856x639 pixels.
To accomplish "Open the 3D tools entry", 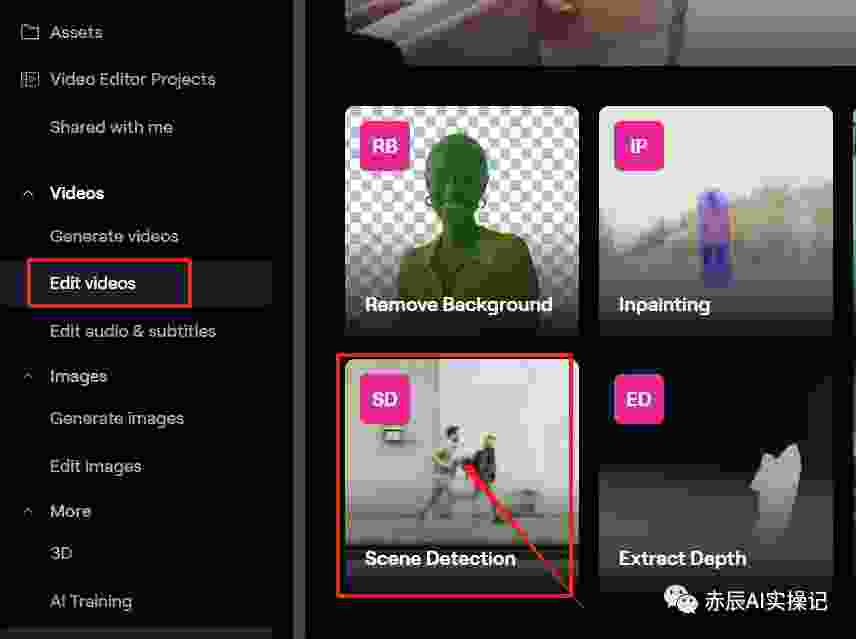I will pos(61,553).
